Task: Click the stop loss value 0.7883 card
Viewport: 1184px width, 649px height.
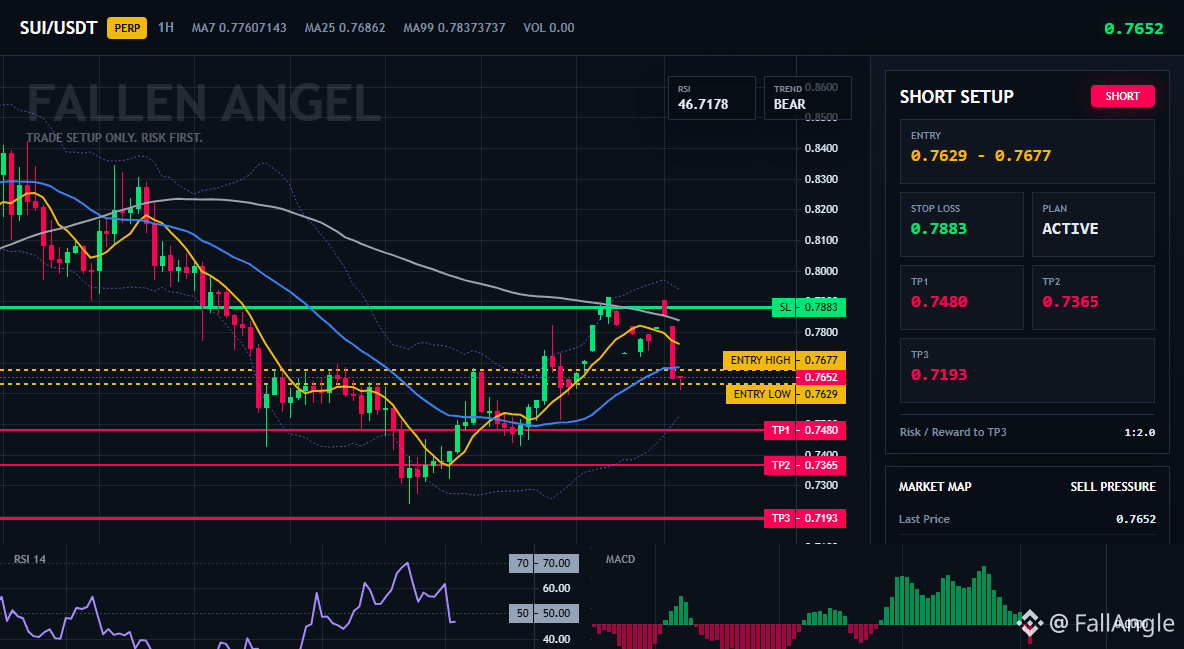Action: point(961,224)
